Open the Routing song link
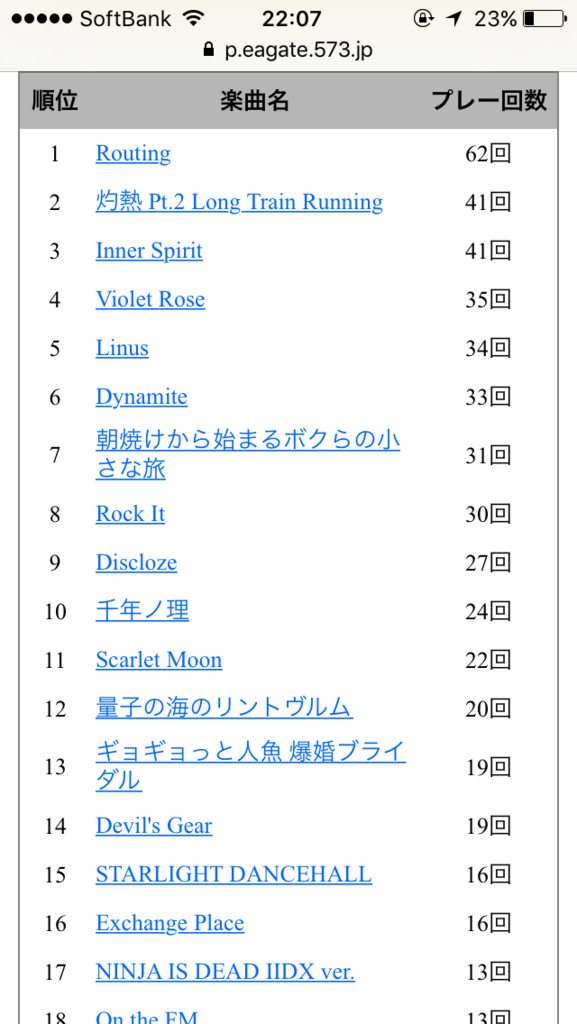Image resolution: width=577 pixels, height=1024 pixels. point(133,153)
